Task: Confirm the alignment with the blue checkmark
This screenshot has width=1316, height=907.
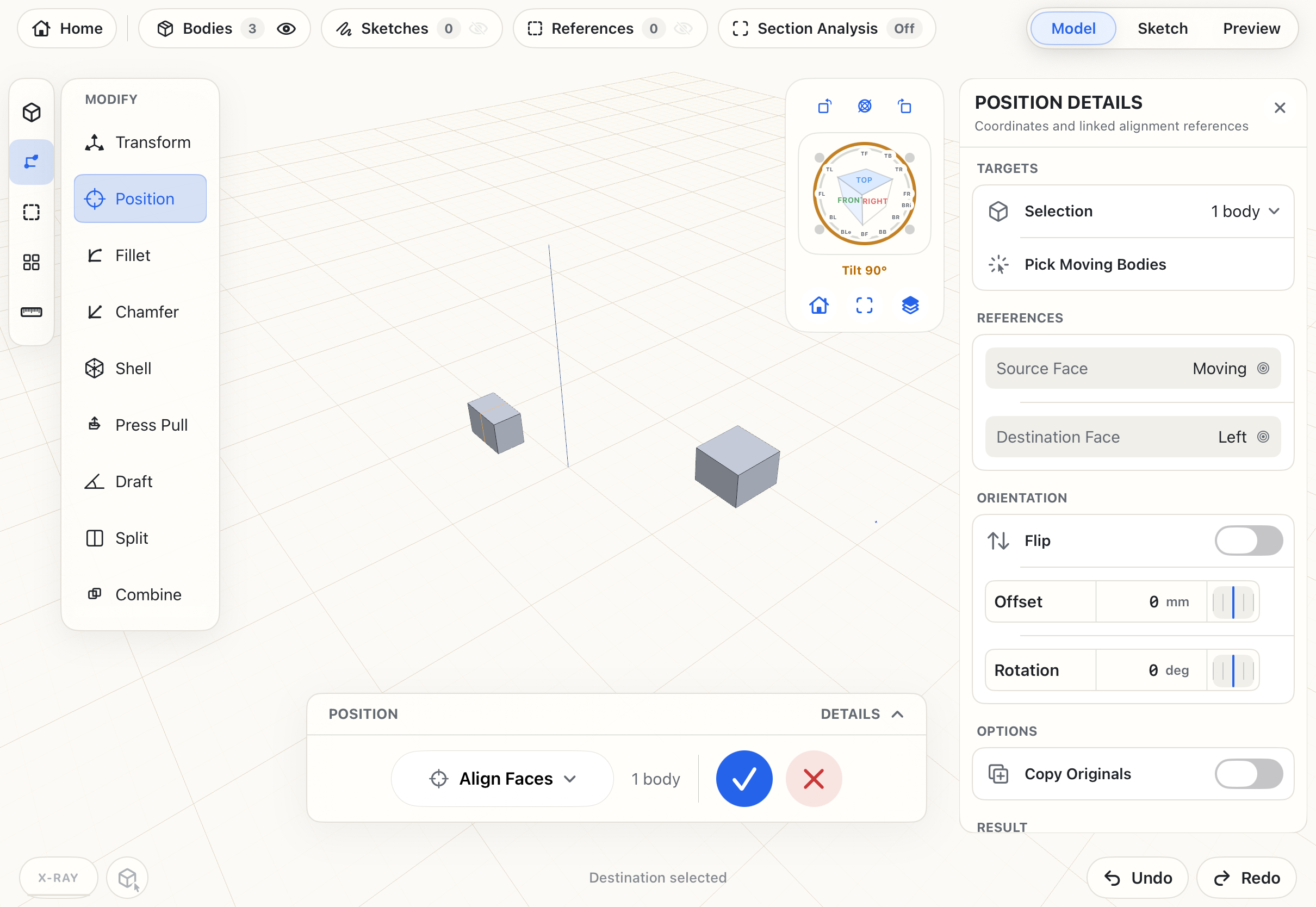Action: click(x=744, y=779)
